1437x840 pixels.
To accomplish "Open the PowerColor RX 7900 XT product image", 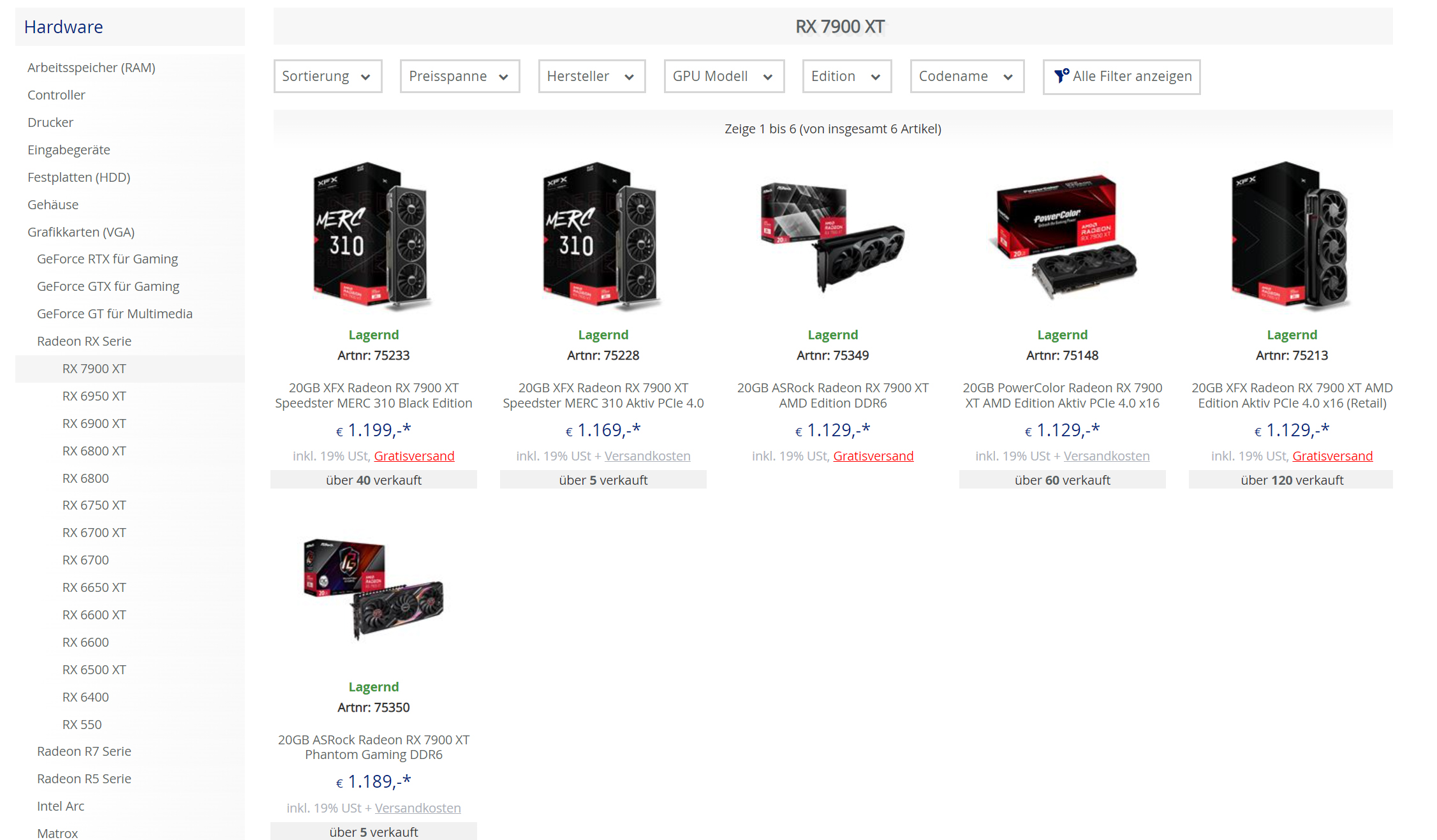I will tap(1062, 237).
